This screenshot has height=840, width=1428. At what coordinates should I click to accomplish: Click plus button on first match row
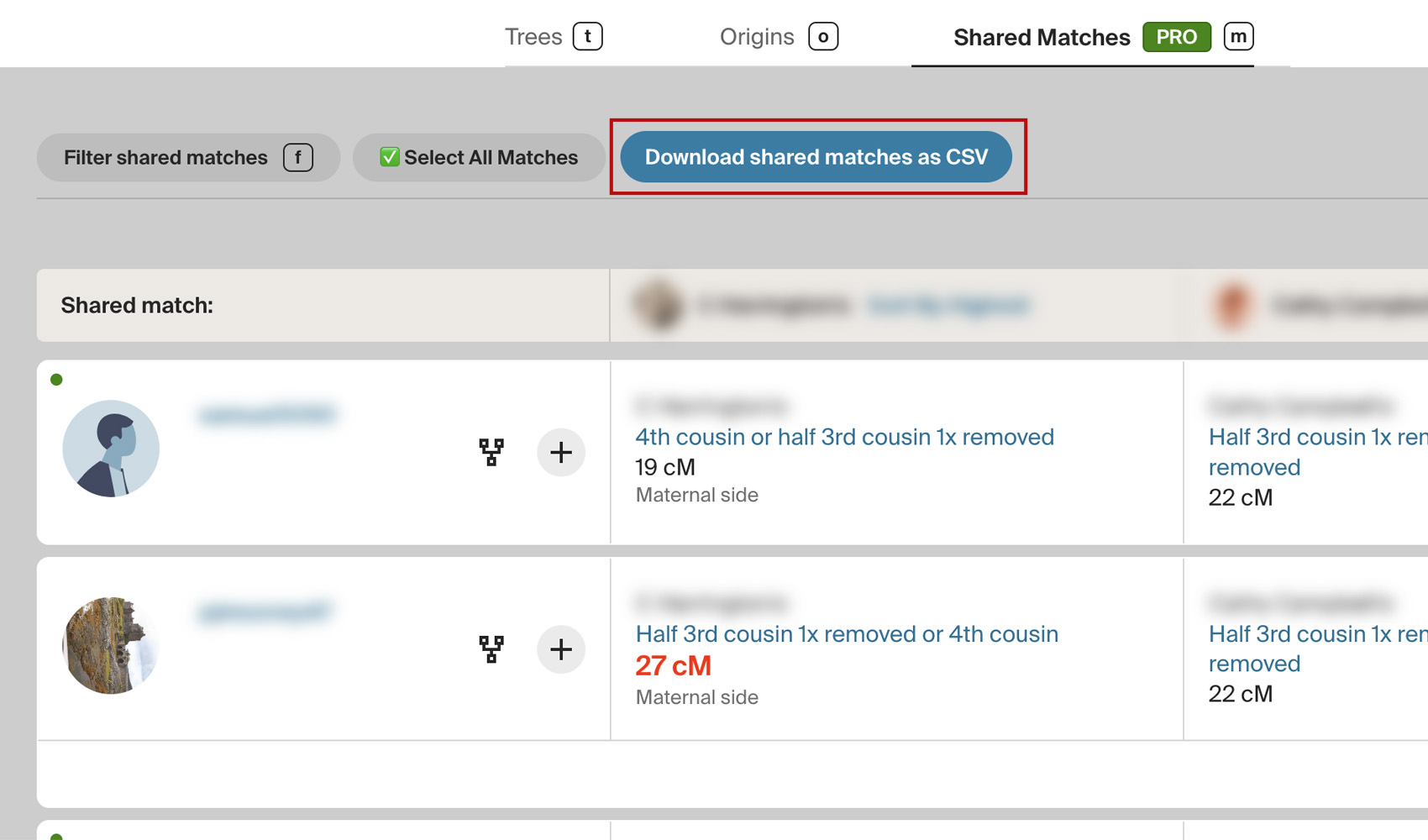click(x=561, y=452)
